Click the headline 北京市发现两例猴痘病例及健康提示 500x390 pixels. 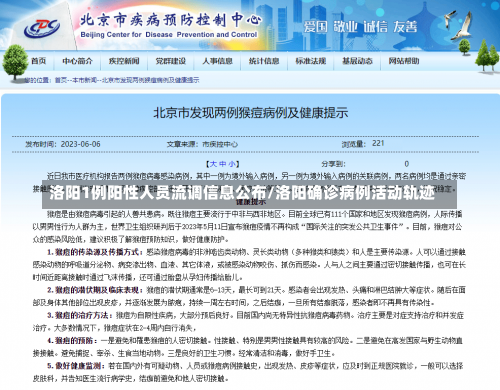pyautogui.click(x=251, y=113)
